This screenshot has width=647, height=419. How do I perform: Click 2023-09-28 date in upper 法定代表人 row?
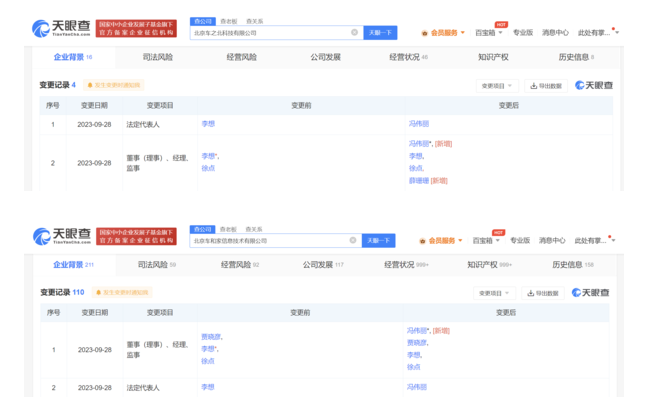tap(94, 125)
